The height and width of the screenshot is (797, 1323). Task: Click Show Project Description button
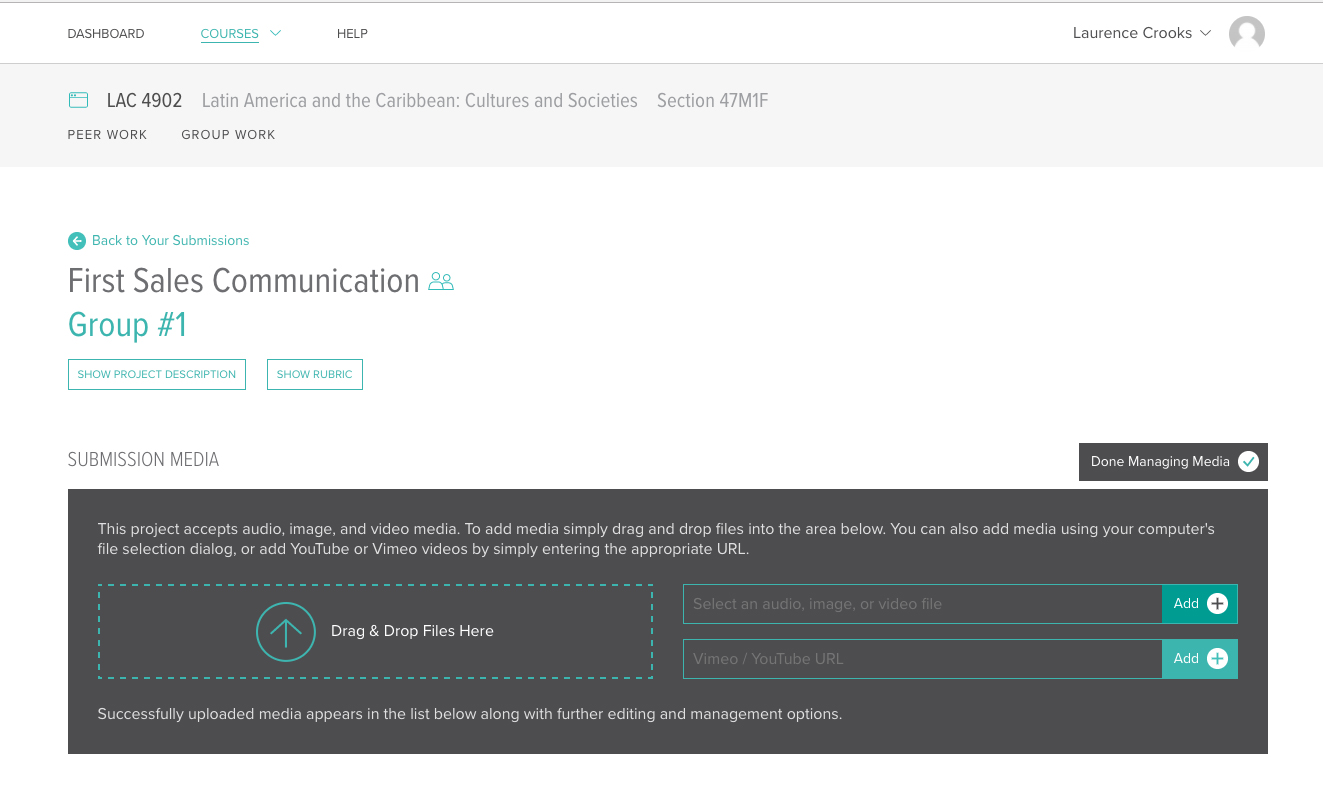pyautogui.click(x=157, y=375)
